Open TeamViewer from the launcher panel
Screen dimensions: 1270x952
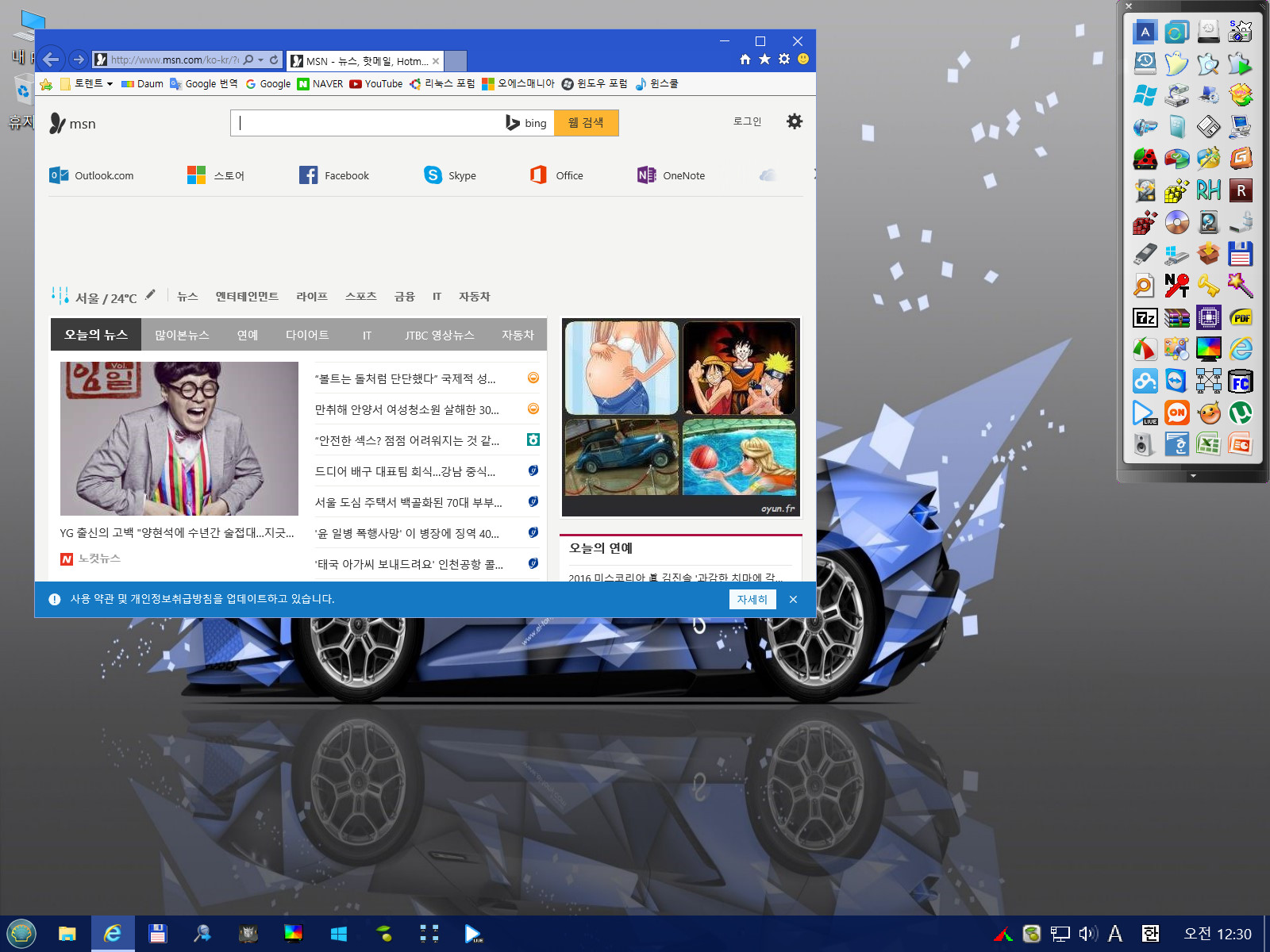[1176, 381]
